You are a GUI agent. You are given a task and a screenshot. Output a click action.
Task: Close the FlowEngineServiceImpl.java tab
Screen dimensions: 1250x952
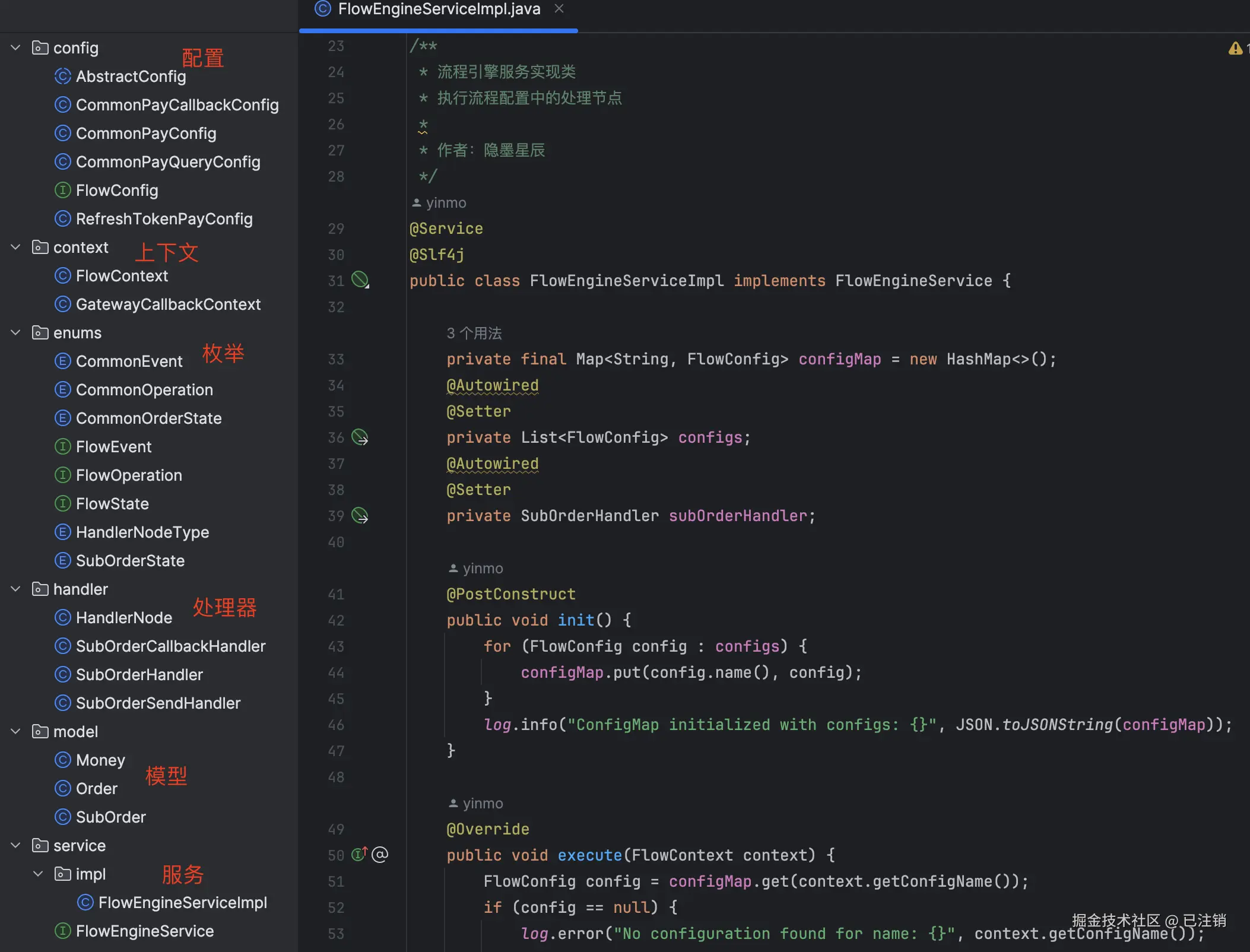(559, 9)
